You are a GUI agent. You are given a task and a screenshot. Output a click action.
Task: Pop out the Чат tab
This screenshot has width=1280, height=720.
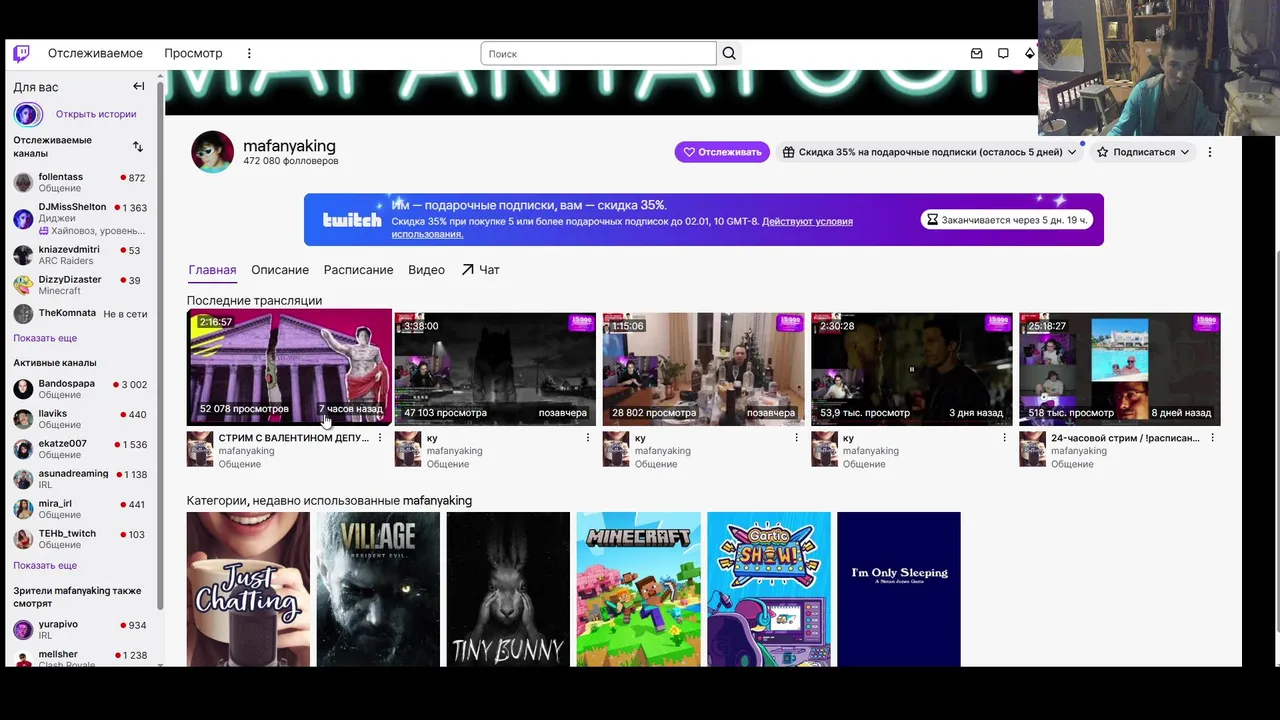click(x=480, y=270)
